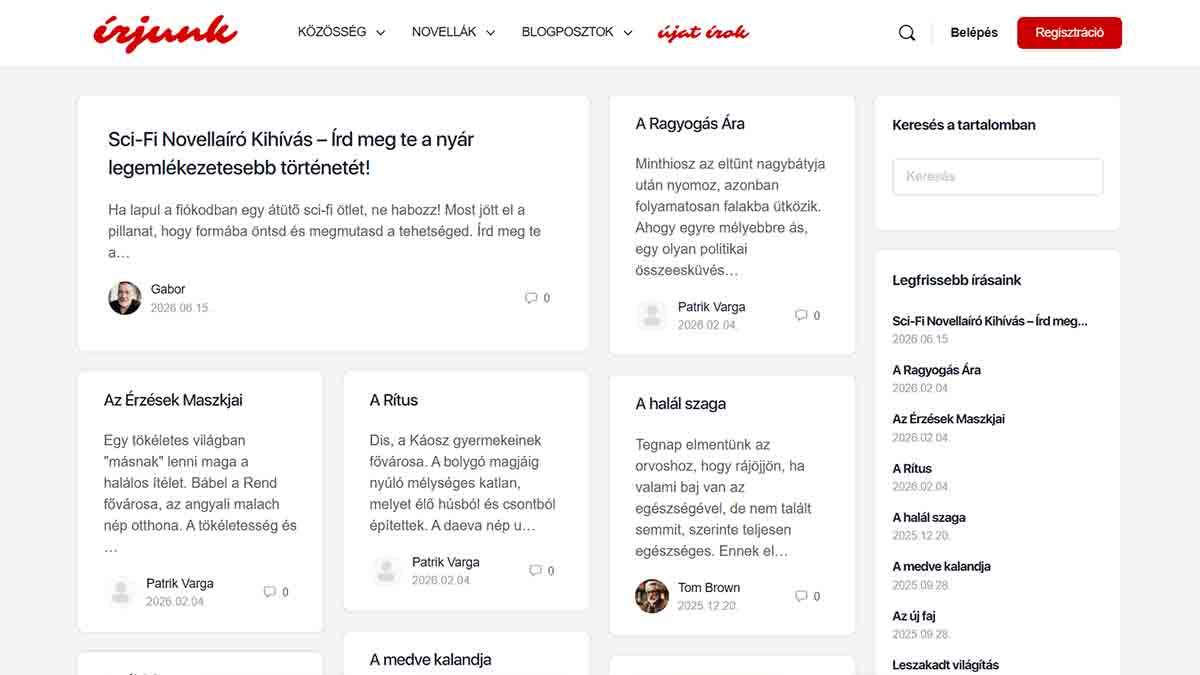Open the BLOGPOSZTOK menu item
Image resolution: width=1200 pixels, height=675 pixels.
coord(568,32)
